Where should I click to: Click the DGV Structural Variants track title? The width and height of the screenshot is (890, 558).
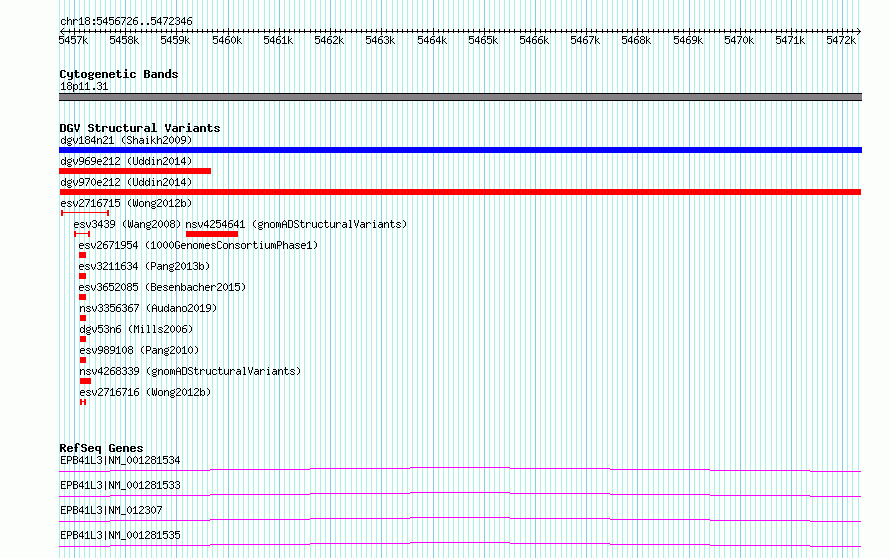click(x=140, y=128)
